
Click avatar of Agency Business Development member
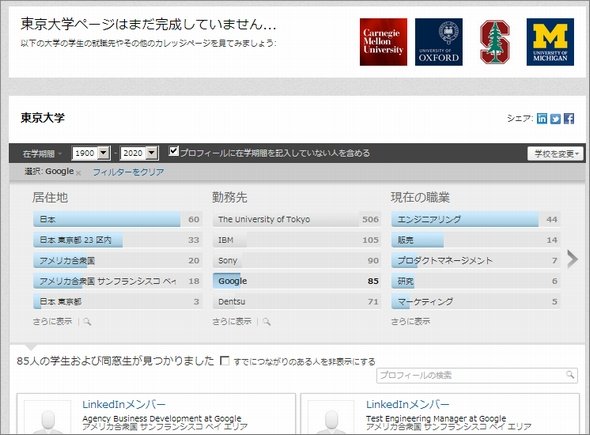point(48,418)
